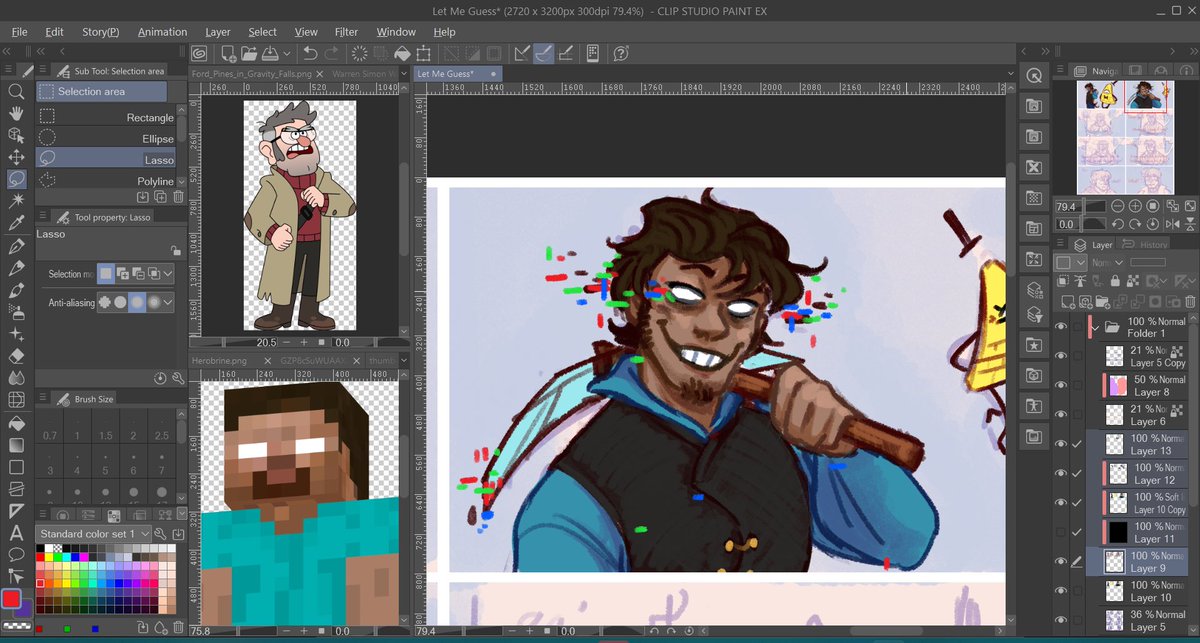
Task: Click the purple sub color swatch
Action: tap(24, 610)
